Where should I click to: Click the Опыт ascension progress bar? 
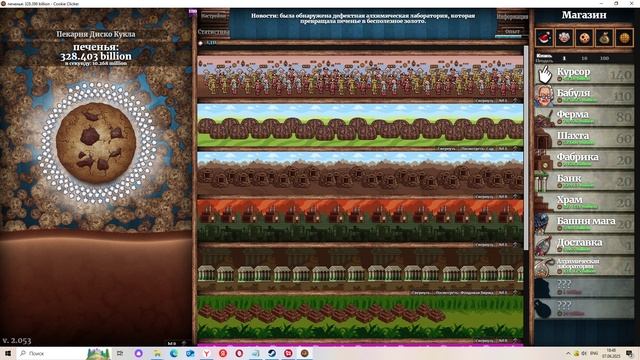click(x=512, y=37)
